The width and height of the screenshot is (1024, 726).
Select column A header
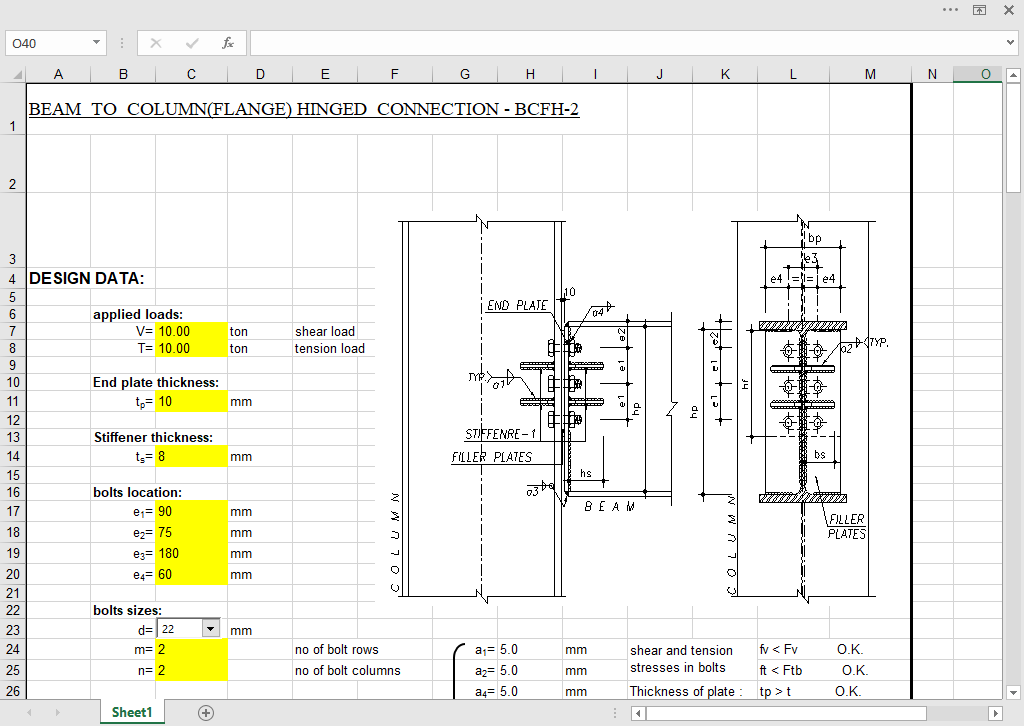58,74
